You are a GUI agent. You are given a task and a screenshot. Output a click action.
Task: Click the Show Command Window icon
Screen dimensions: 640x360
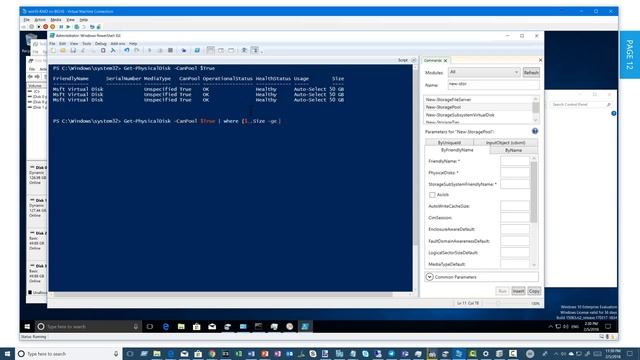244,50
